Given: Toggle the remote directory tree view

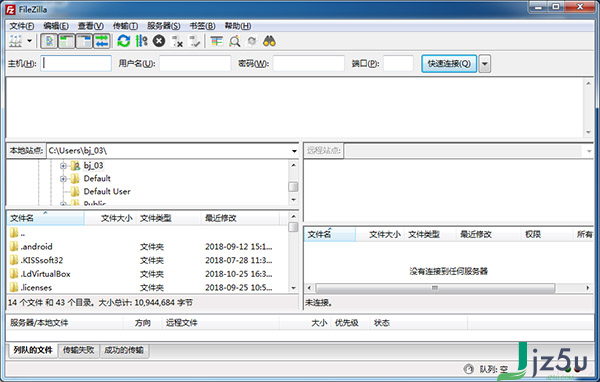Looking at the screenshot, I should pos(84,41).
